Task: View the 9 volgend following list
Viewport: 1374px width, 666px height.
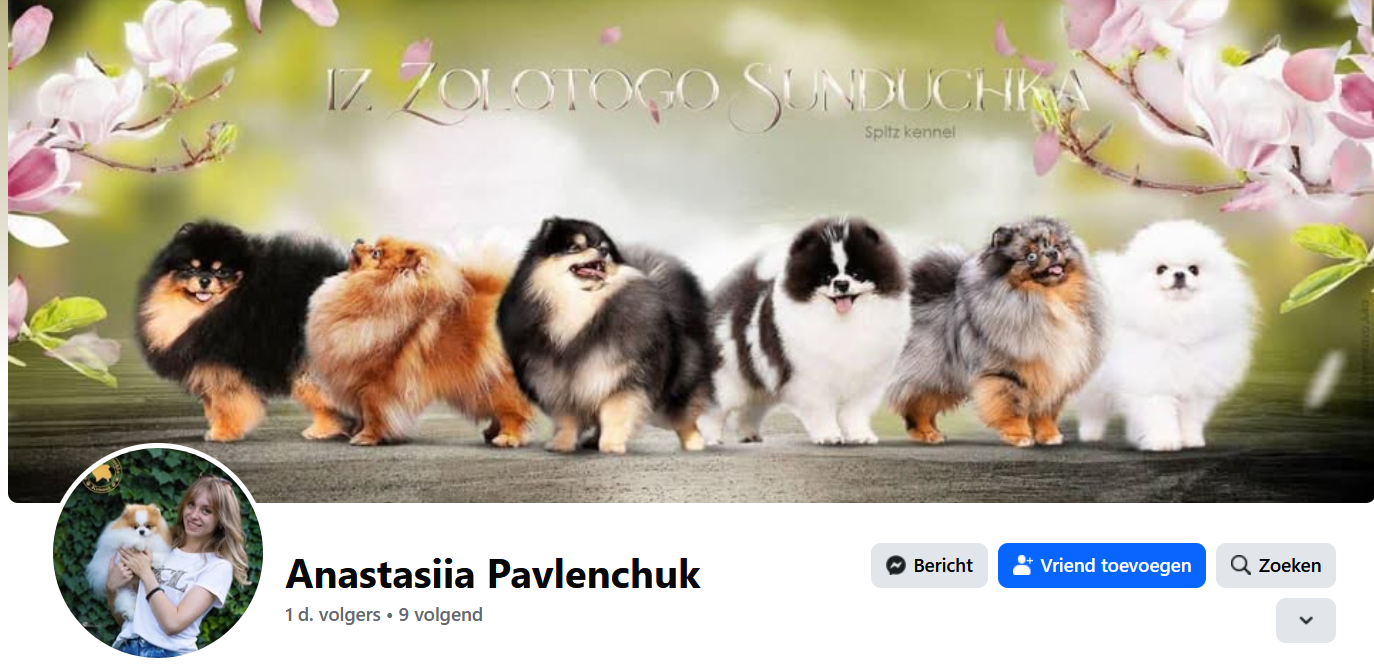Action: click(x=441, y=615)
